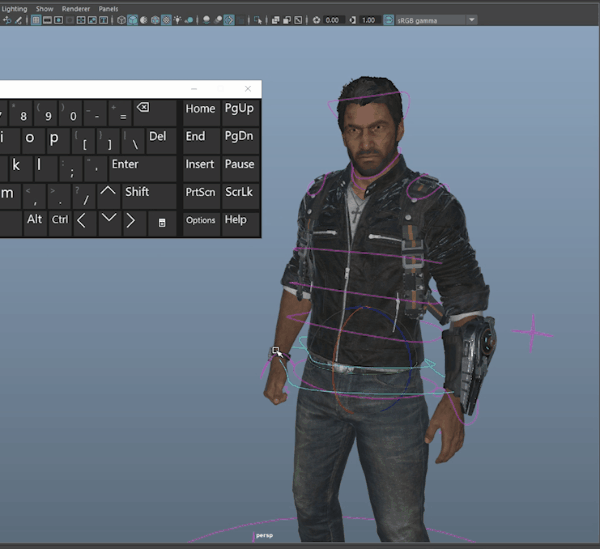Screen dimensions: 600x549
Task: Click the backspace key icon
Action: [x=155, y=113]
